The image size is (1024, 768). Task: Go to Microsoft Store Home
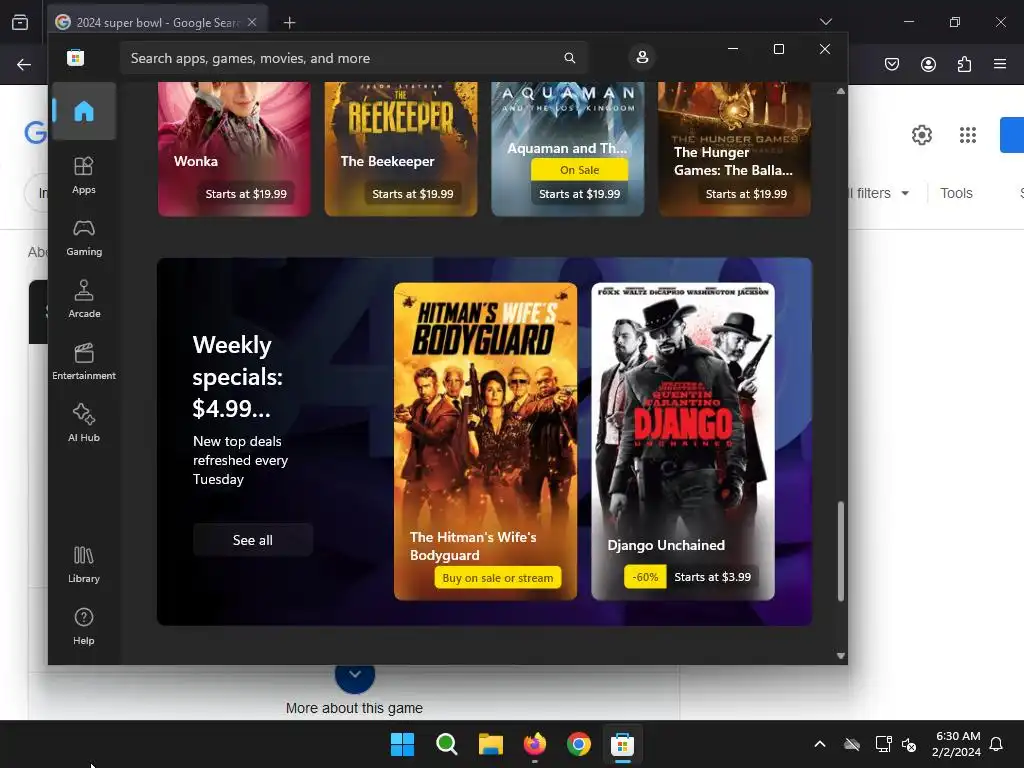[x=84, y=111]
